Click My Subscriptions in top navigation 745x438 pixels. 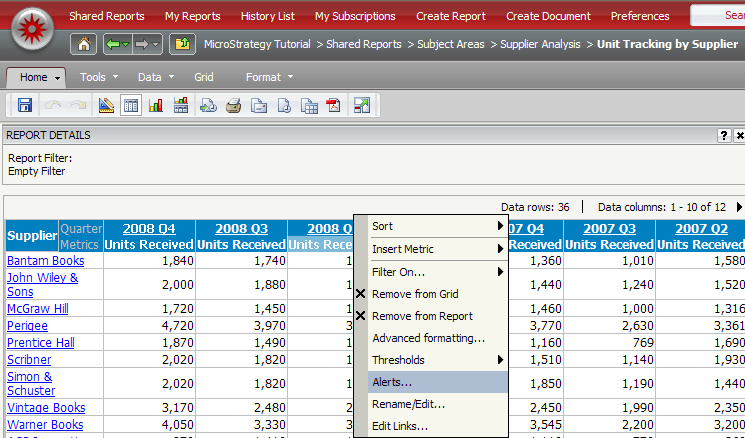[355, 16]
